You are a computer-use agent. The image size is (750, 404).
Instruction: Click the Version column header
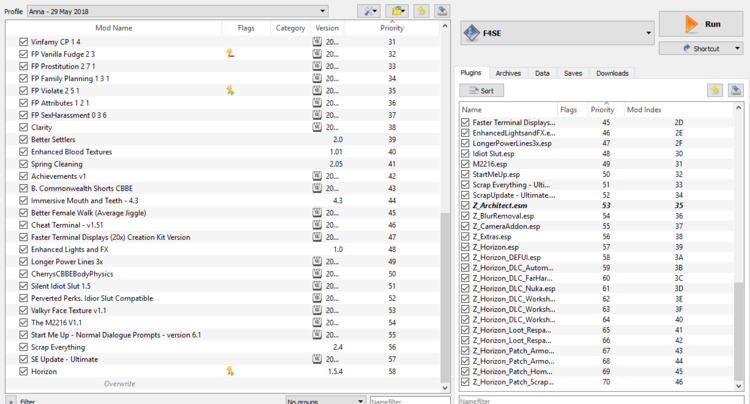click(327, 28)
